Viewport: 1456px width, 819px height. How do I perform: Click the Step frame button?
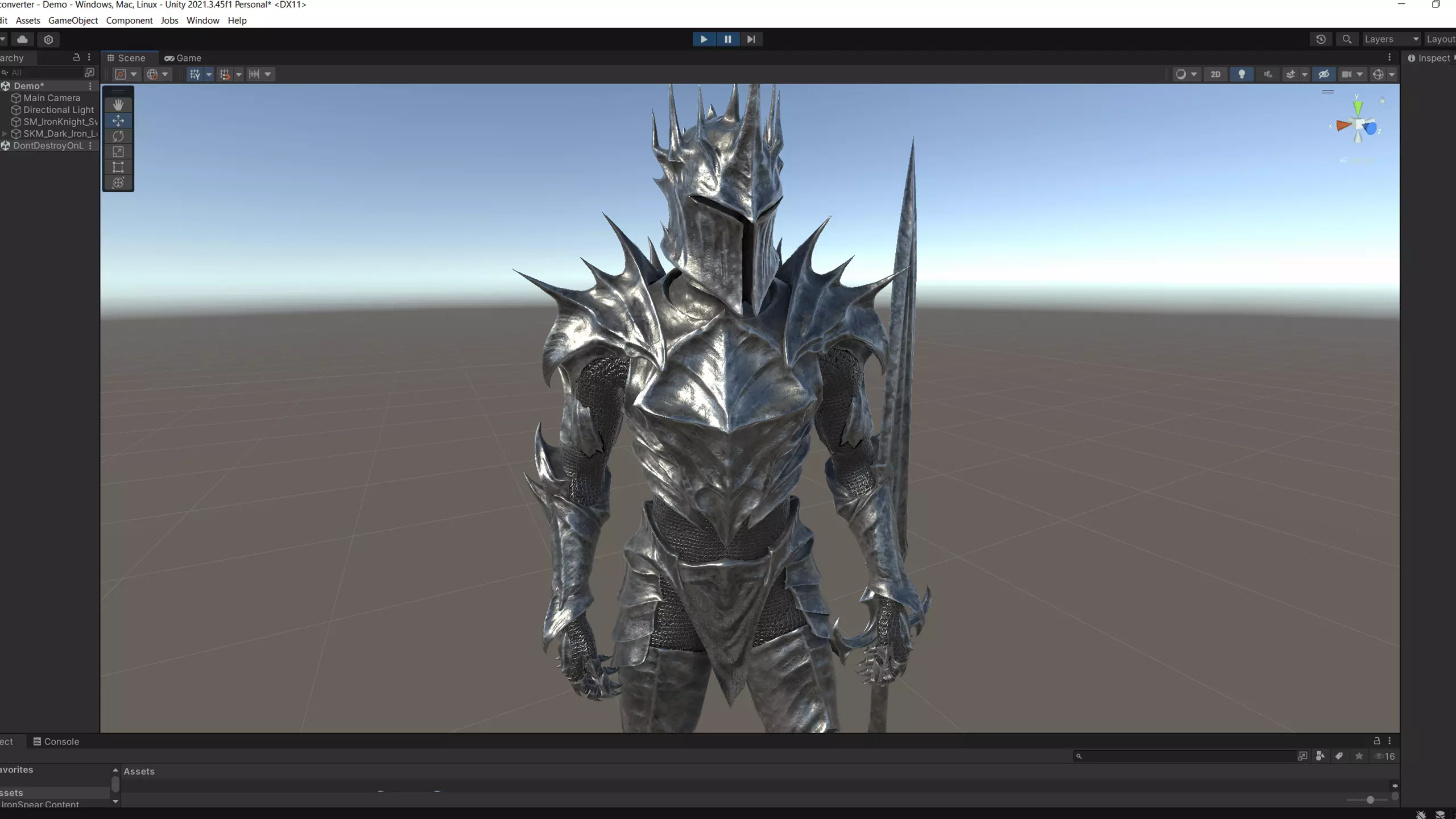[751, 39]
